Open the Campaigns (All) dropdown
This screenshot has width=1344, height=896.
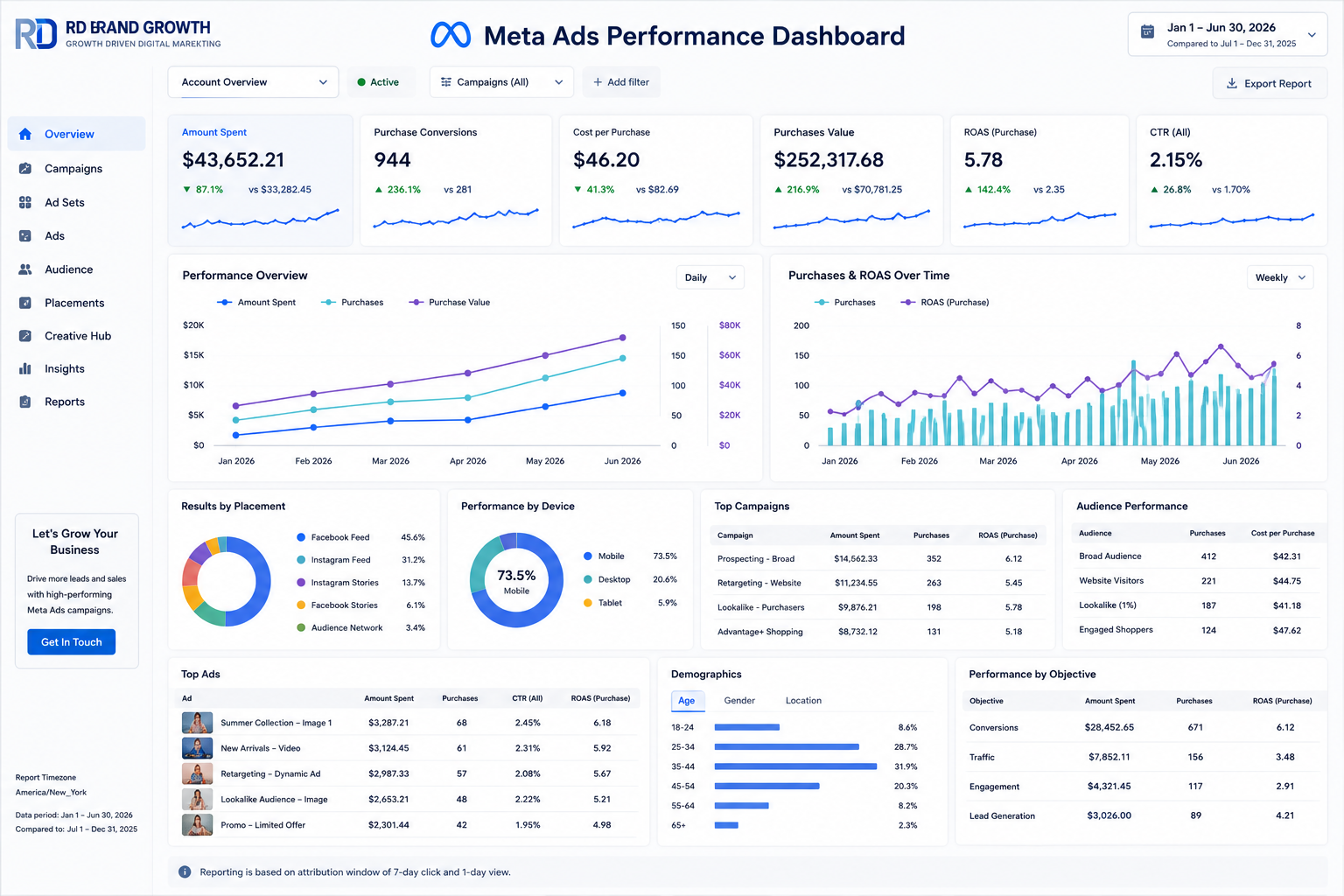pos(501,82)
